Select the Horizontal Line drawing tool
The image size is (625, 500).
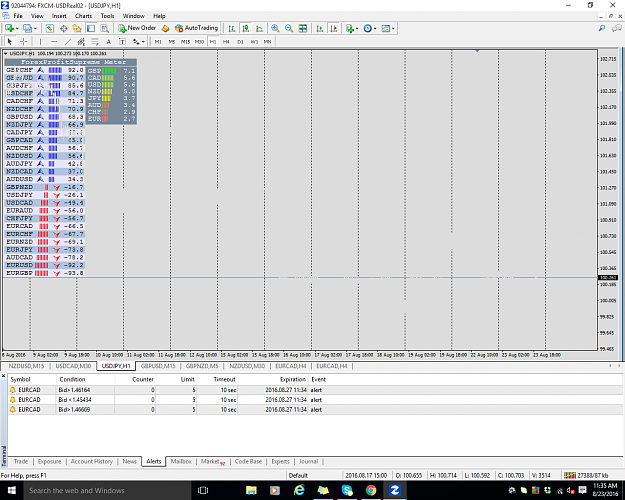click(x=54, y=41)
